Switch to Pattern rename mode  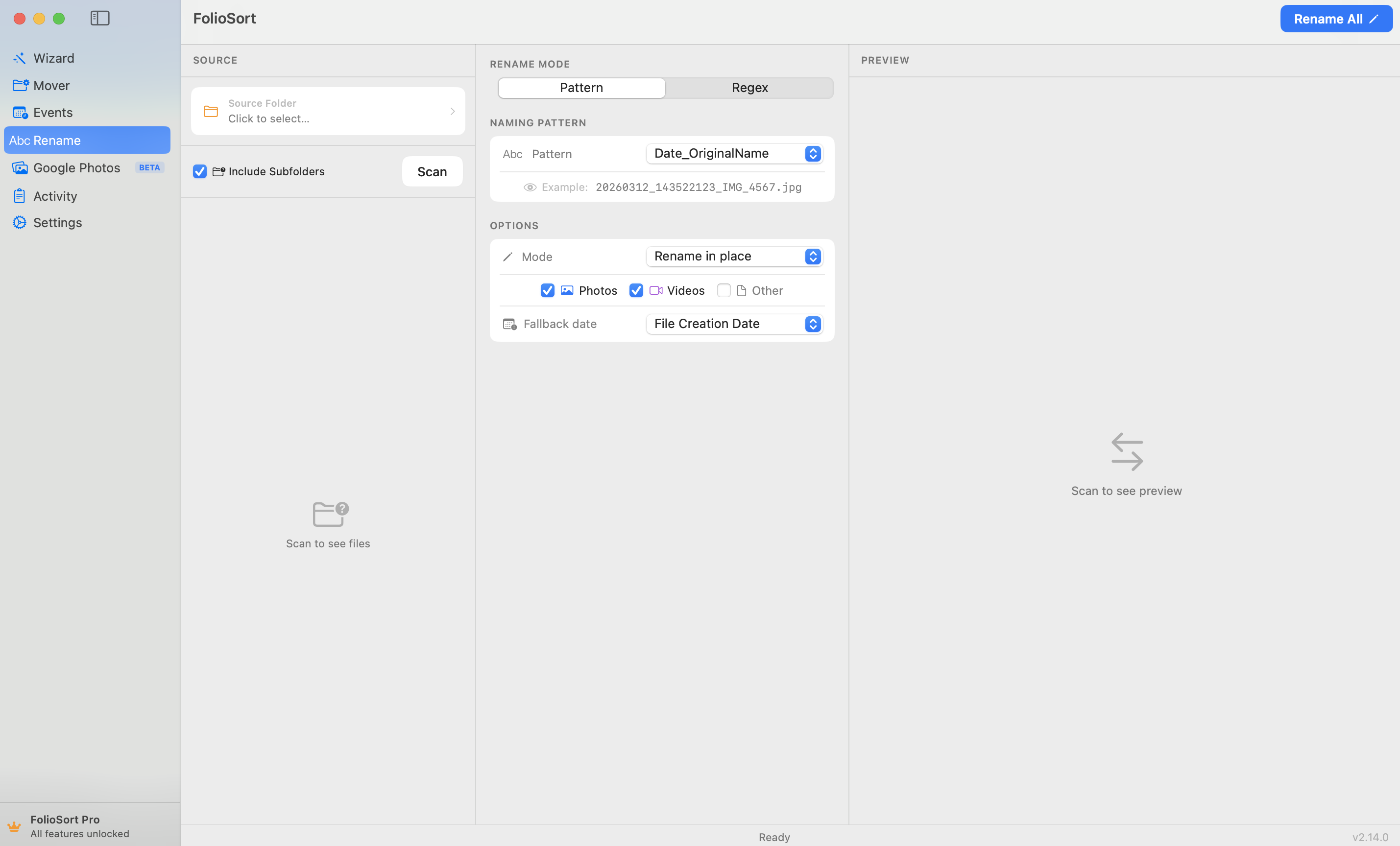581,88
